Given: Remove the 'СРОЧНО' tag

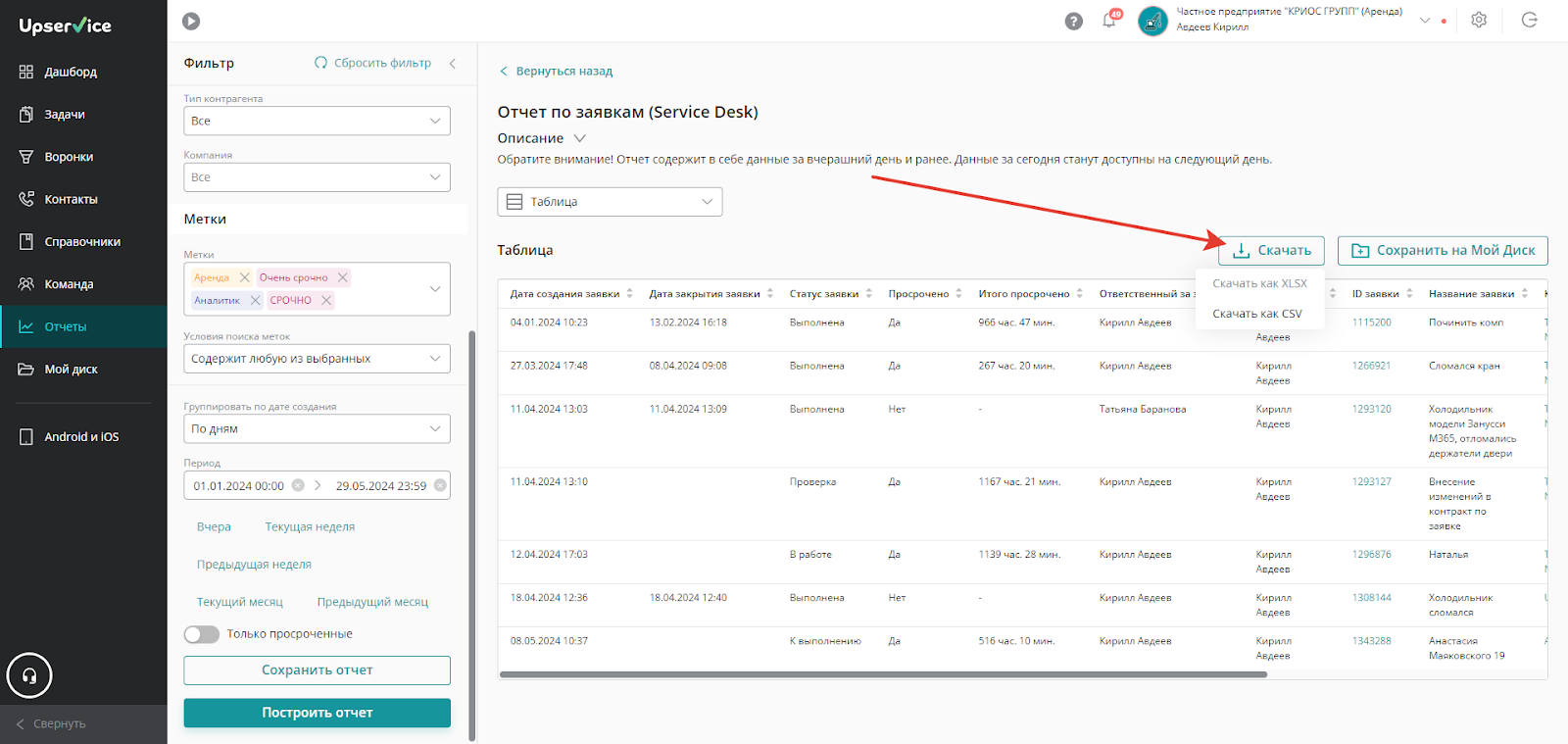Looking at the screenshot, I should pos(326,300).
